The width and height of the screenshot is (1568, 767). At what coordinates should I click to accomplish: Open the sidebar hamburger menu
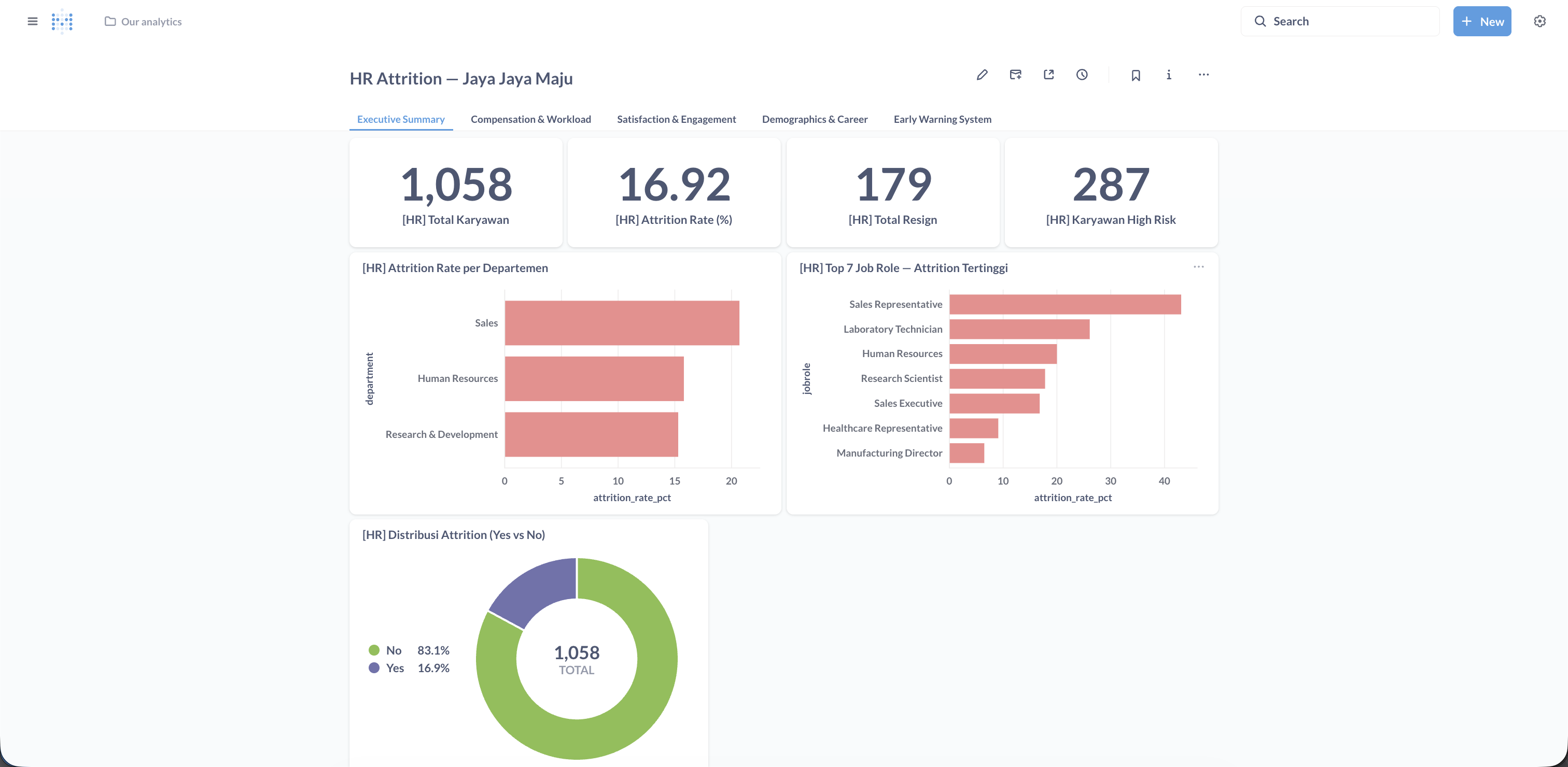click(x=32, y=21)
